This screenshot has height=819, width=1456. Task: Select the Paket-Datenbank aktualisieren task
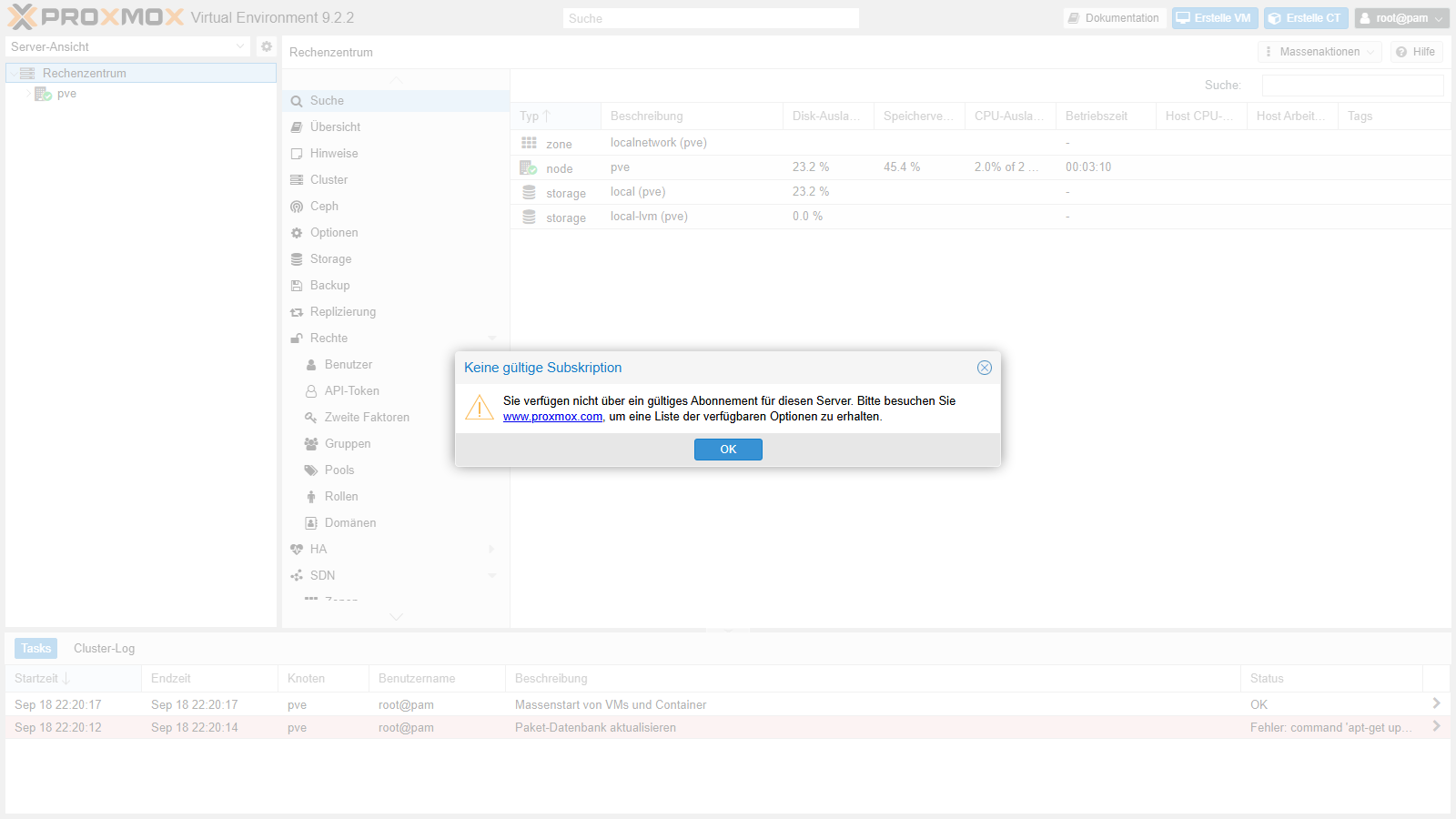728,727
